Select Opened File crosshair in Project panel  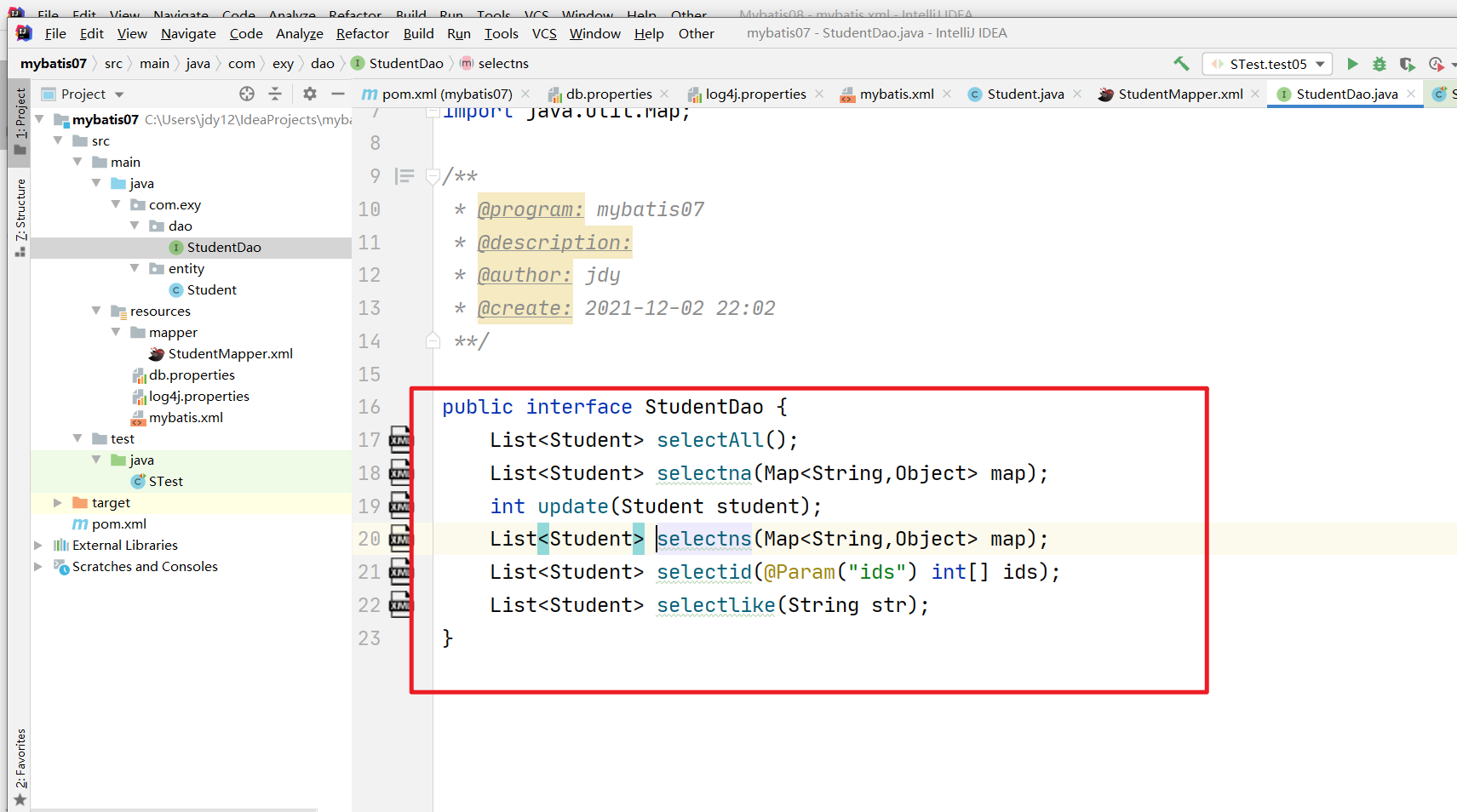point(246,94)
